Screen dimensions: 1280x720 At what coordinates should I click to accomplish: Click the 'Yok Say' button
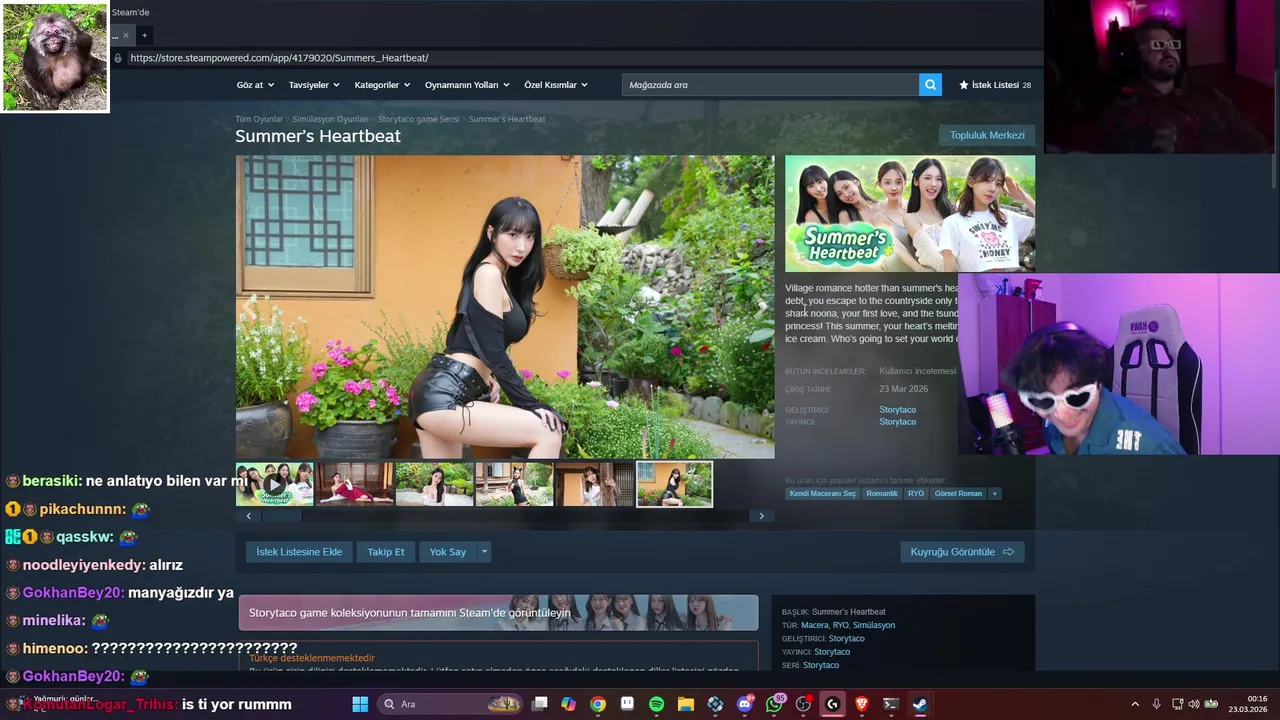pos(448,552)
